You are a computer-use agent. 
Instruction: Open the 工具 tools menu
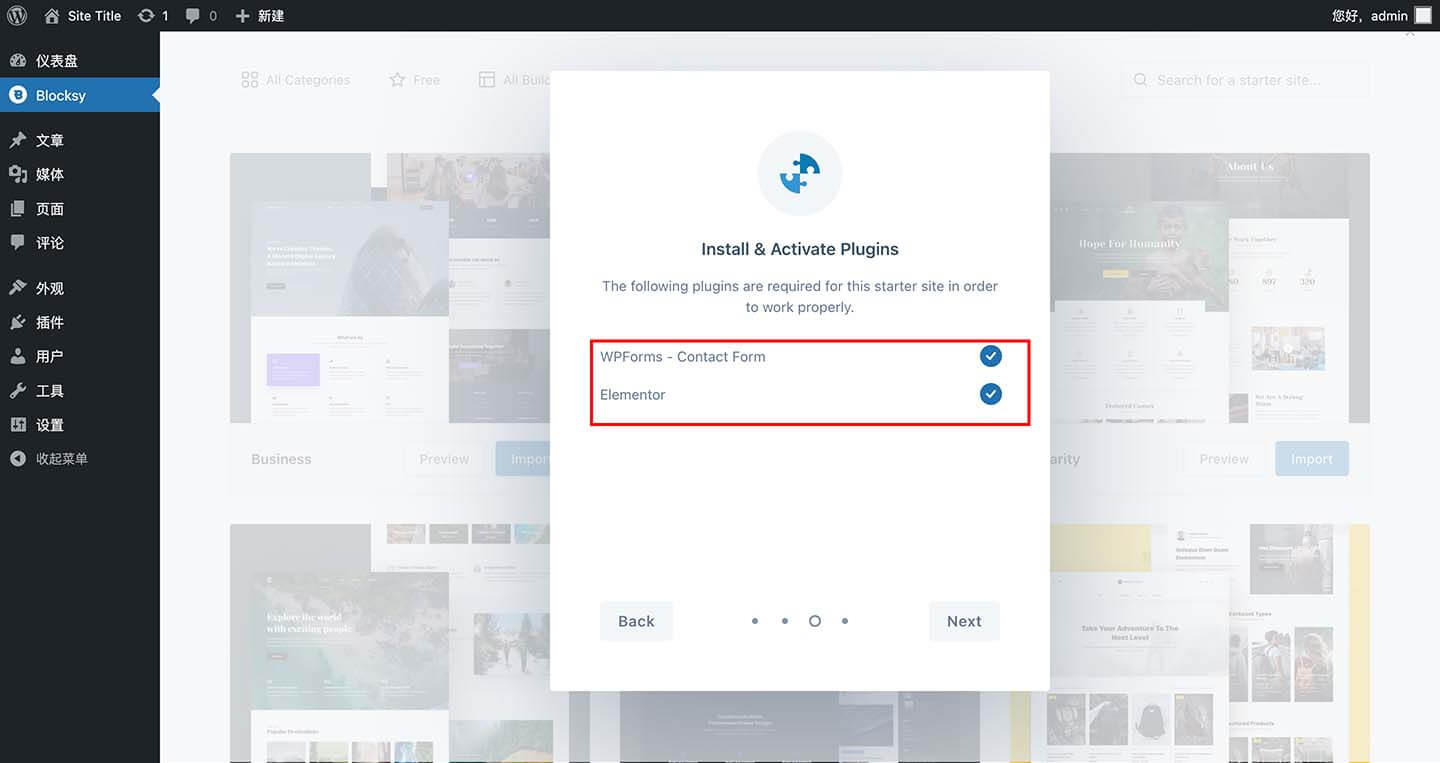[x=80, y=391]
